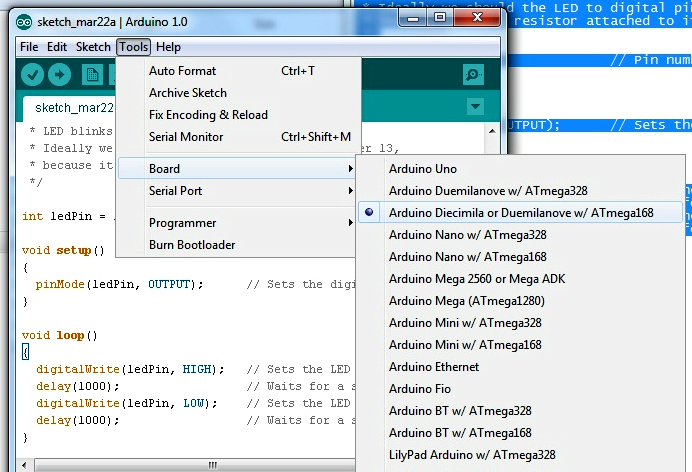Select the selected-board radio bullet for Diecimila
The image size is (692, 472).
[x=369, y=212]
